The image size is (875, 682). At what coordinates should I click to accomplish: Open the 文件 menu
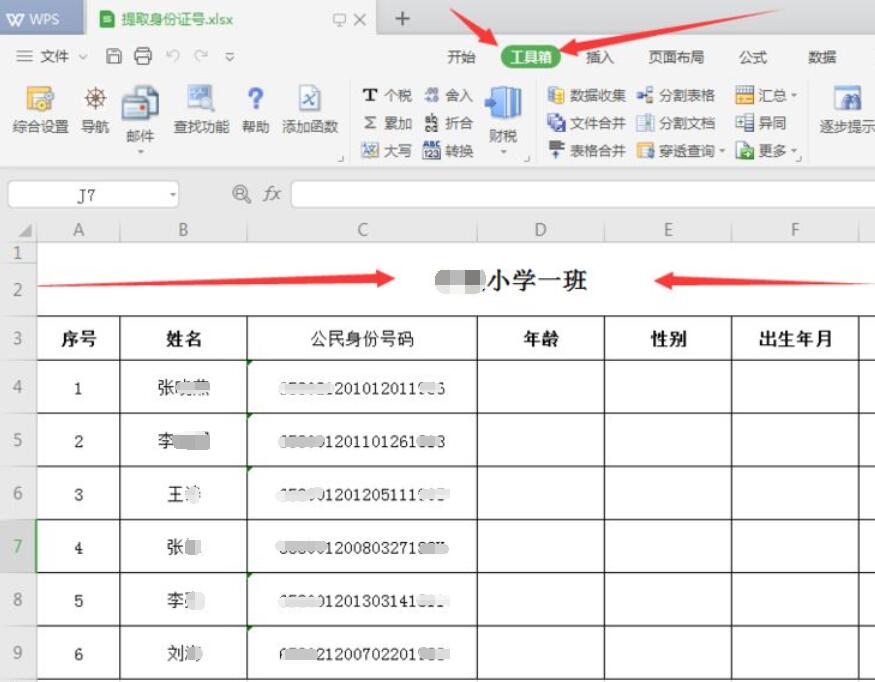[x=52, y=57]
